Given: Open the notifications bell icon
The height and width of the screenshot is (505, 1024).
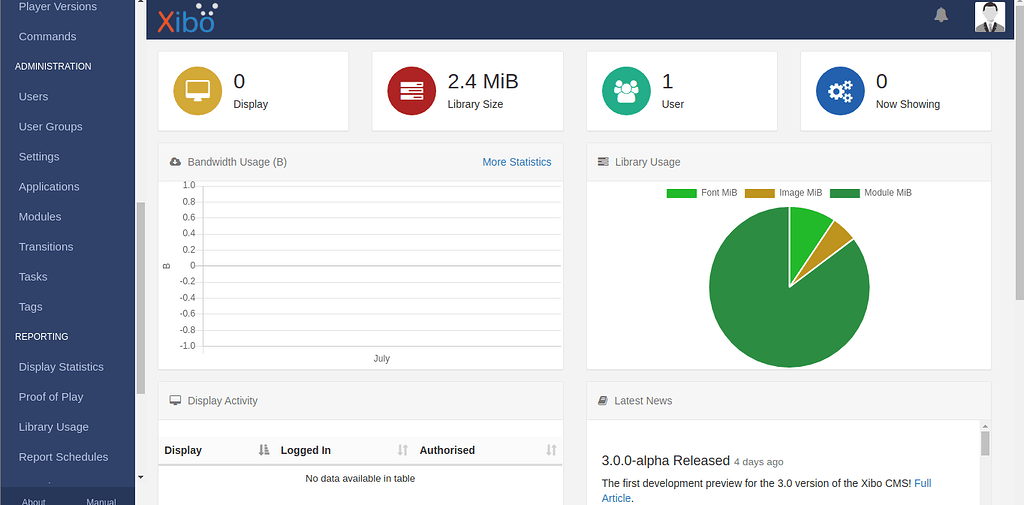Looking at the screenshot, I should click(940, 15).
